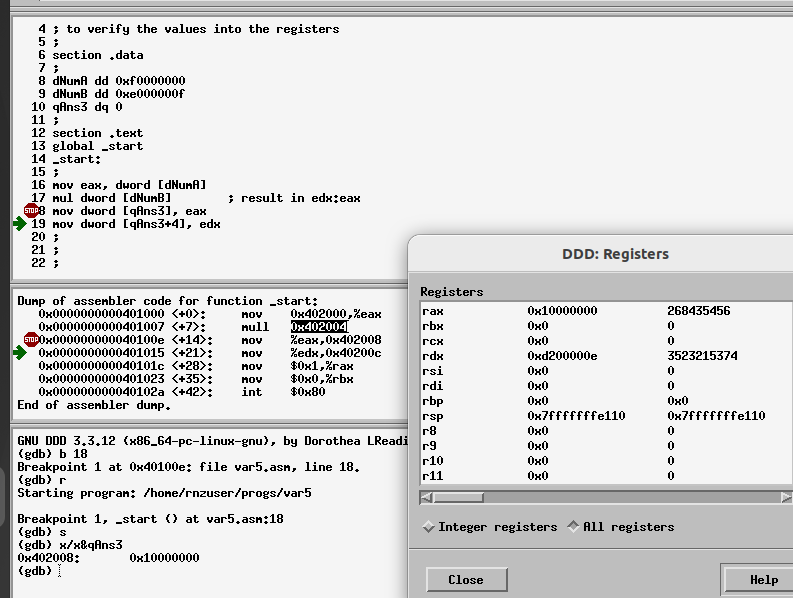The image size is (793, 598).
Task: Click the 'Registers' list heading label
Action: coord(452,292)
